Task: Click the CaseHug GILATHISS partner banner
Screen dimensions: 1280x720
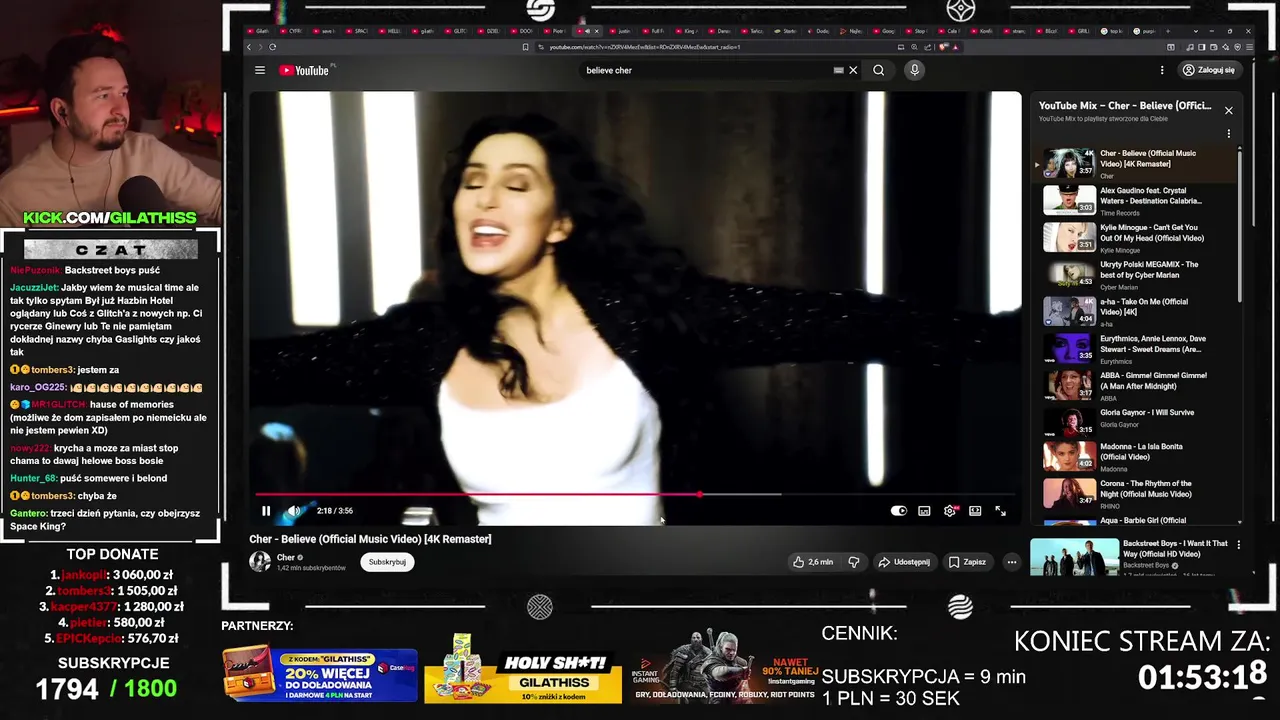Action: (320, 675)
